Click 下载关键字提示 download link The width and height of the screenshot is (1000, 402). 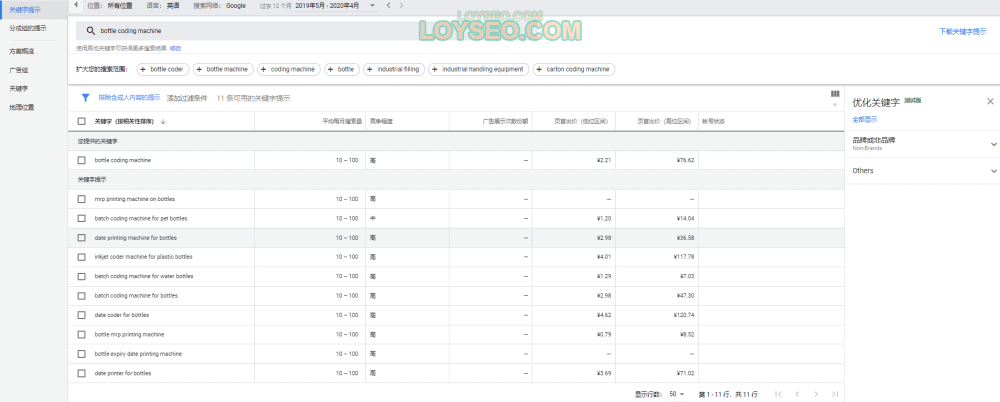point(962,31)
